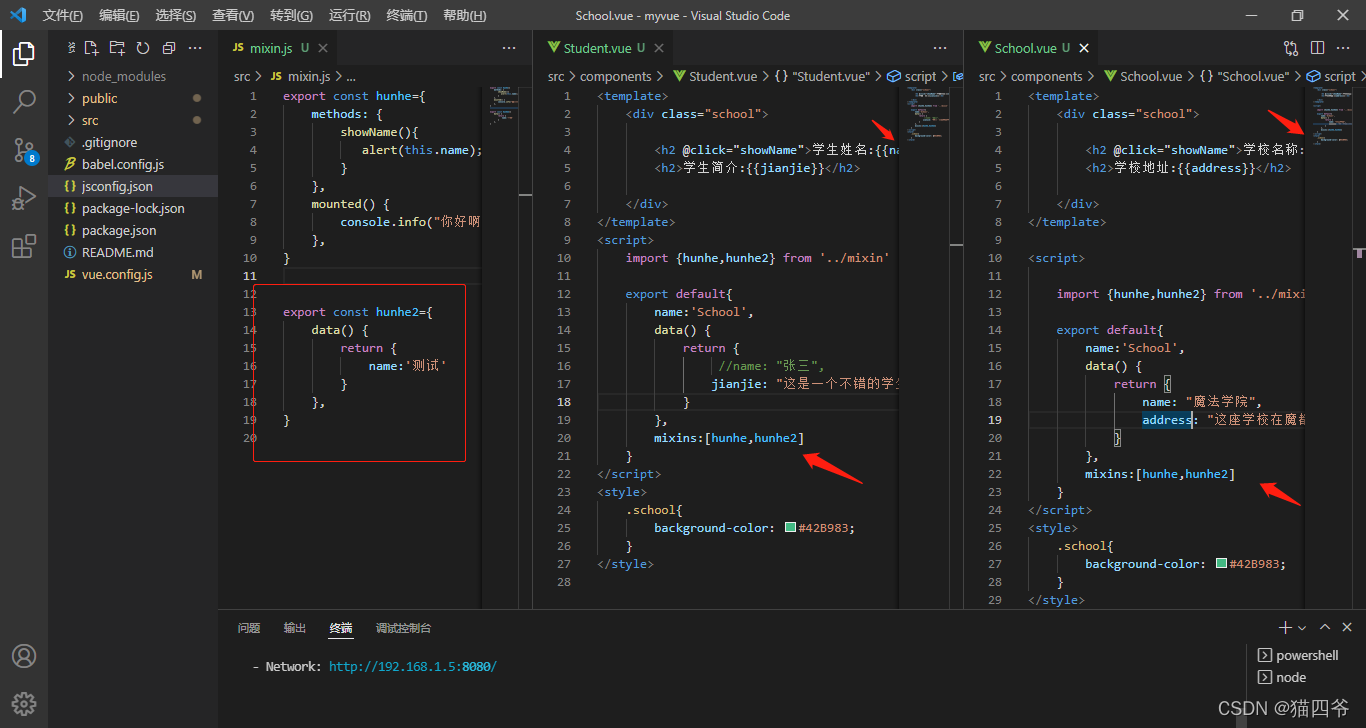Click src breadcrumb in mixin.js editor

coord(242,76)
